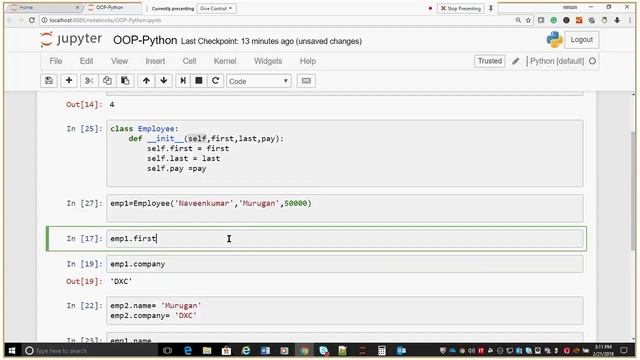Open the command palette keyboard icon

[x=306, y=81]
